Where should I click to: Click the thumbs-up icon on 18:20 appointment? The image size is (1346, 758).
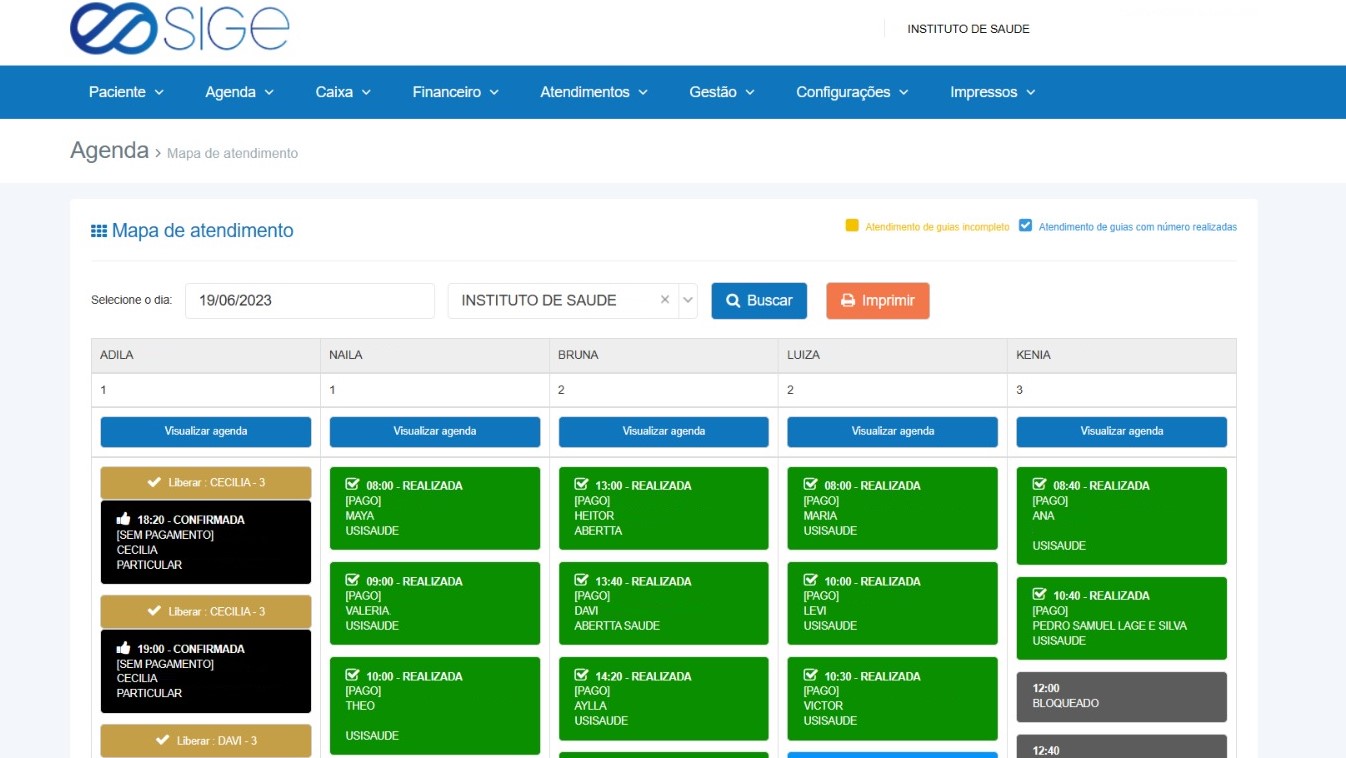pos(124,519)
